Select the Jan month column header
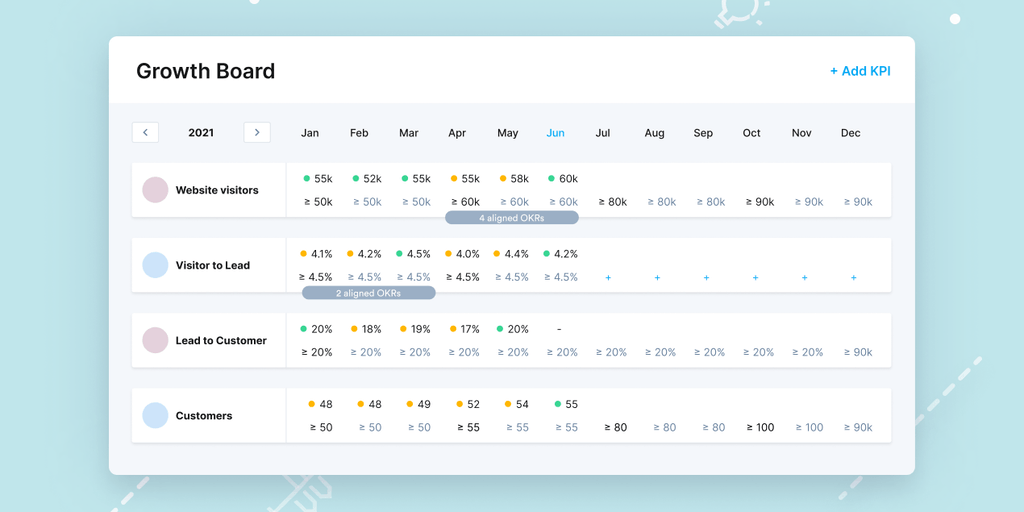This screenshot has width=1024, height=512. 310,133
